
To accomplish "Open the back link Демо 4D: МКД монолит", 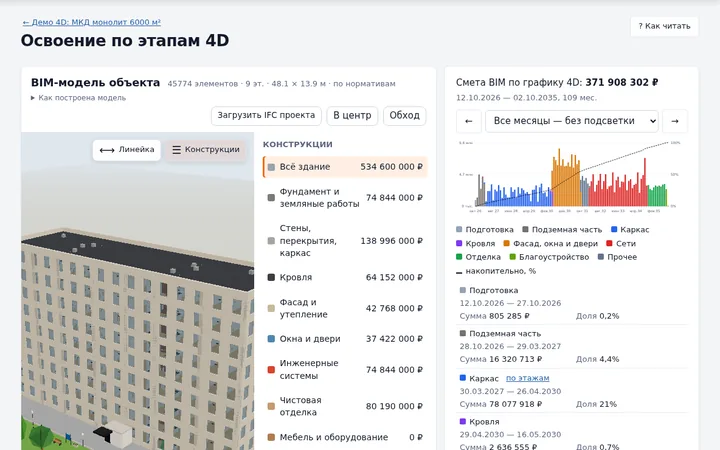I will pyautogui.click(x=91, y=22).
